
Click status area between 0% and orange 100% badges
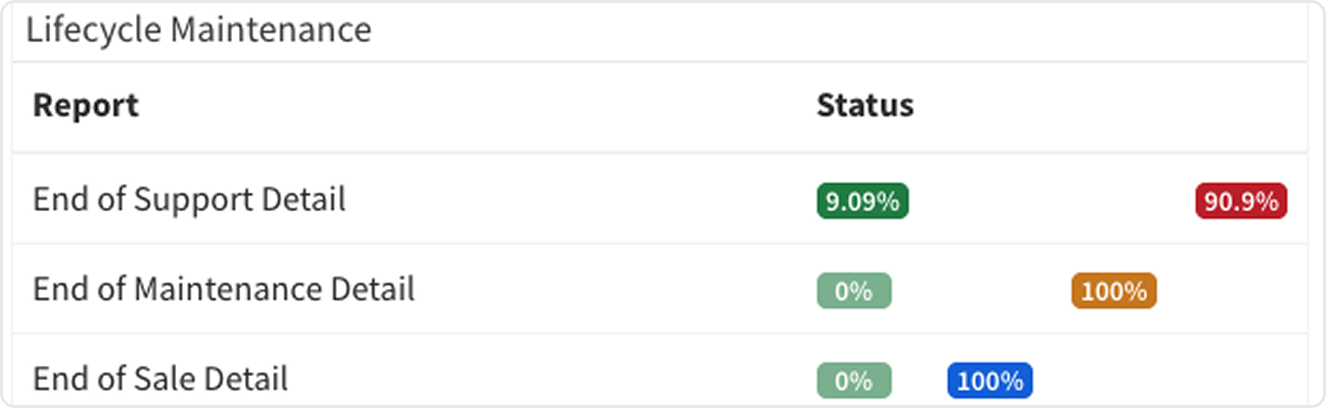(980, 291)
